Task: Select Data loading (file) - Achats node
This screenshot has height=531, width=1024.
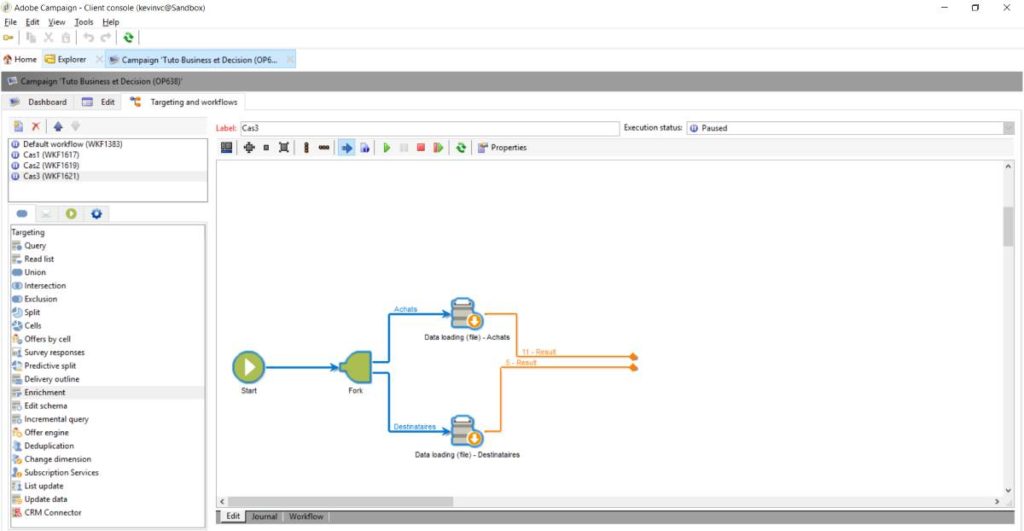Action: [x=466, y=314]
